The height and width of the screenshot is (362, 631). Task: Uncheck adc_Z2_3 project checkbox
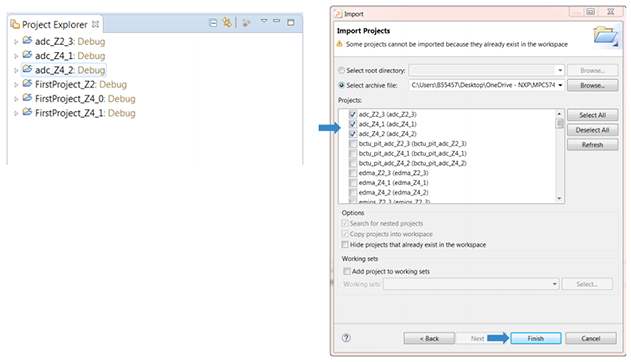point(353,114)
